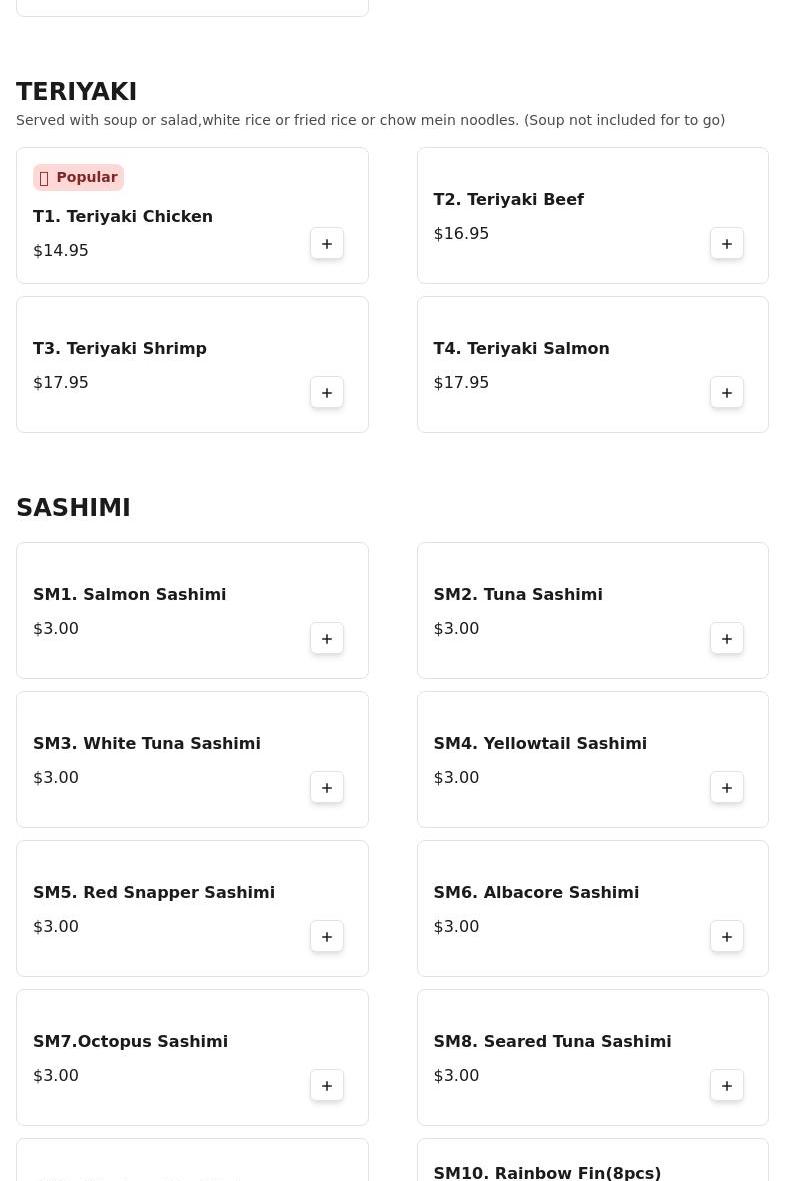Image resolution: width=785 pixels, height=1181 pixels.
Task: Add SM3. White Tuna Sashimi with plus icon
Action: 327,787
